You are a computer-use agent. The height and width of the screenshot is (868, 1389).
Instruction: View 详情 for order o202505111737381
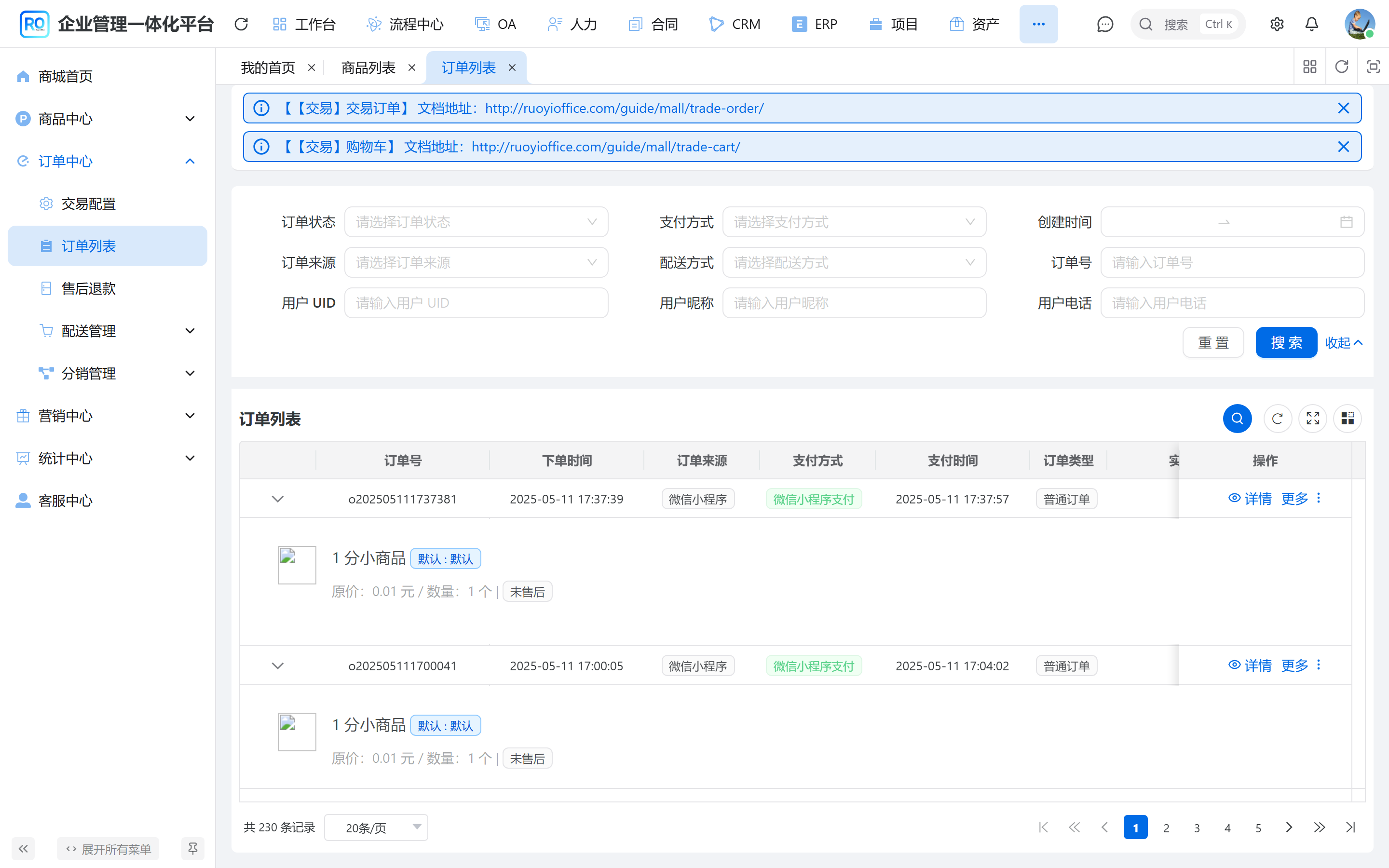(x=1250, y=498)
